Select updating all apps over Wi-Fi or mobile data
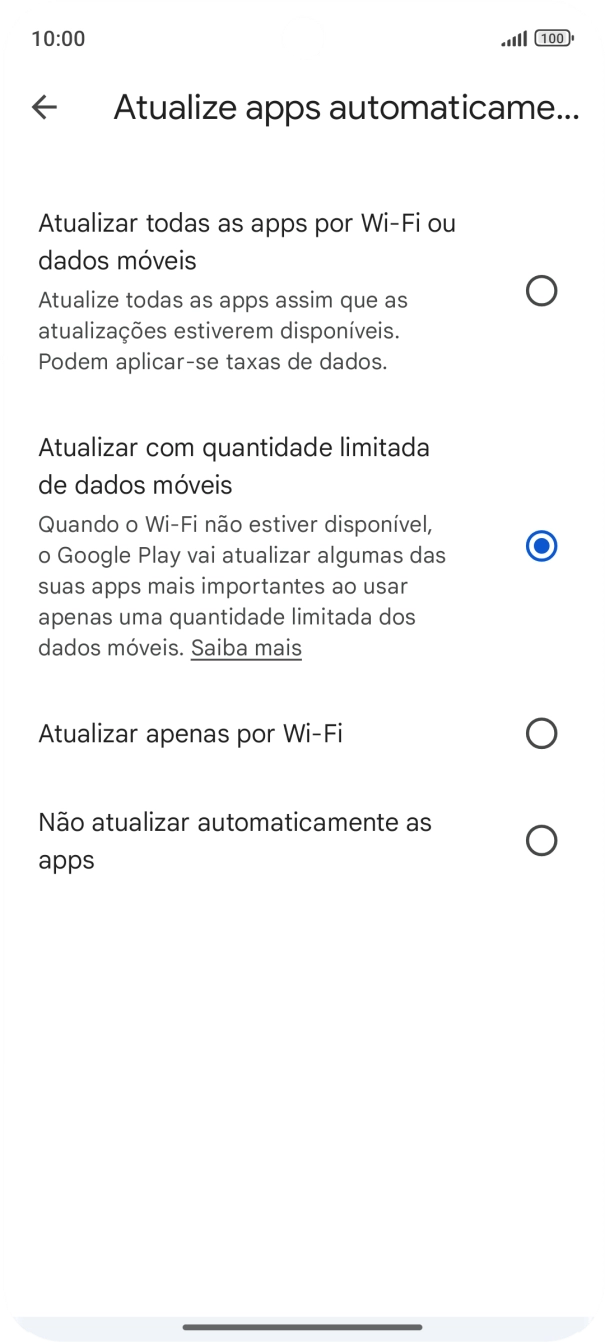605x1342 pixels. (x=541, y=291)
